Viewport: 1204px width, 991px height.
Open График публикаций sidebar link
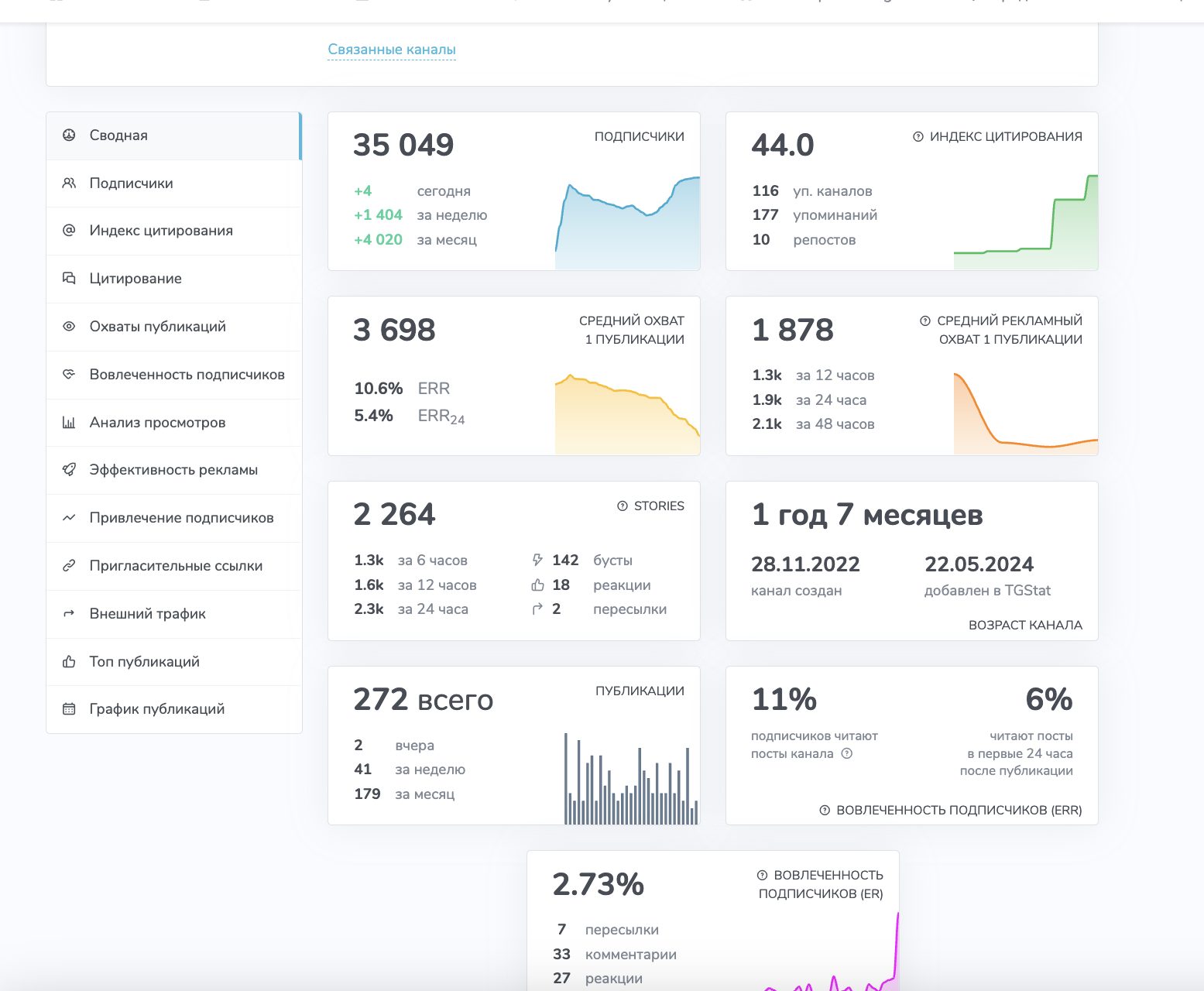tap(173, 709)
